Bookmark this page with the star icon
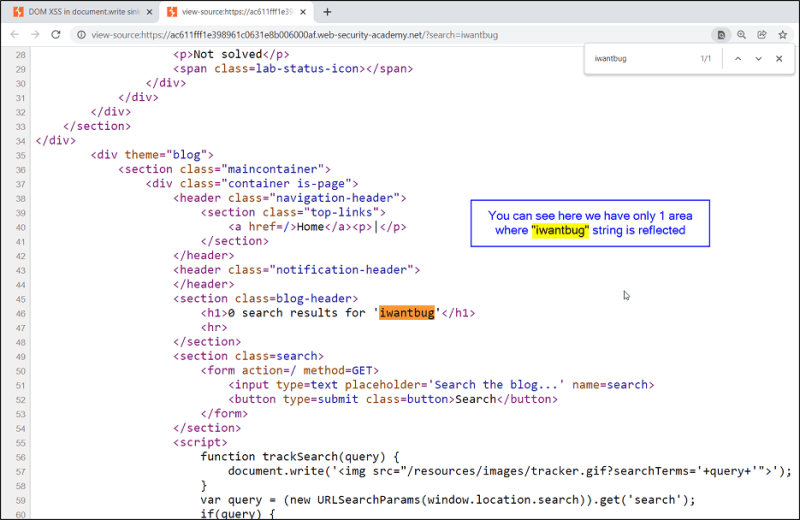Viewport: 800px width, 520px height. coord(783,35)
